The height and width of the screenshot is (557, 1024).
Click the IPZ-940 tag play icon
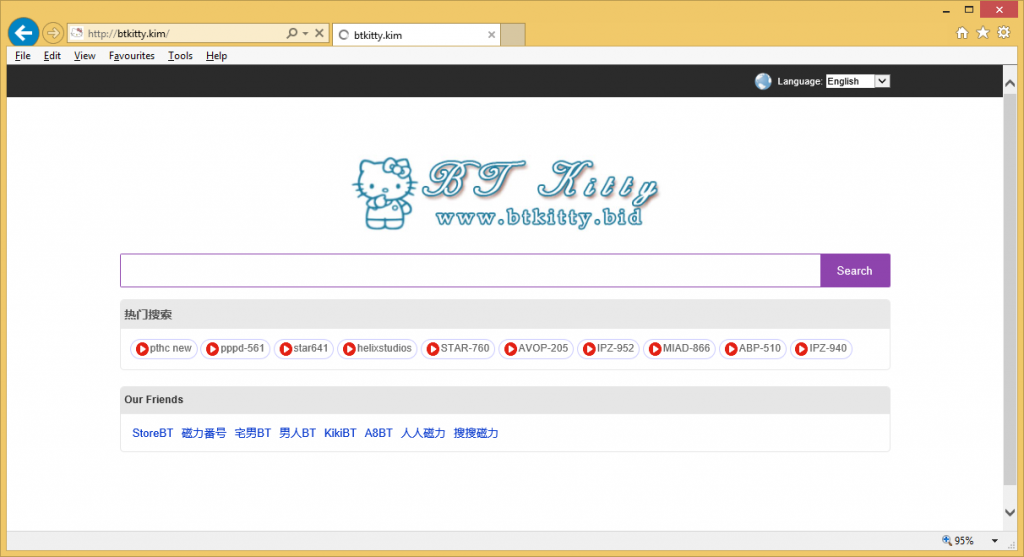coord(801,349)
